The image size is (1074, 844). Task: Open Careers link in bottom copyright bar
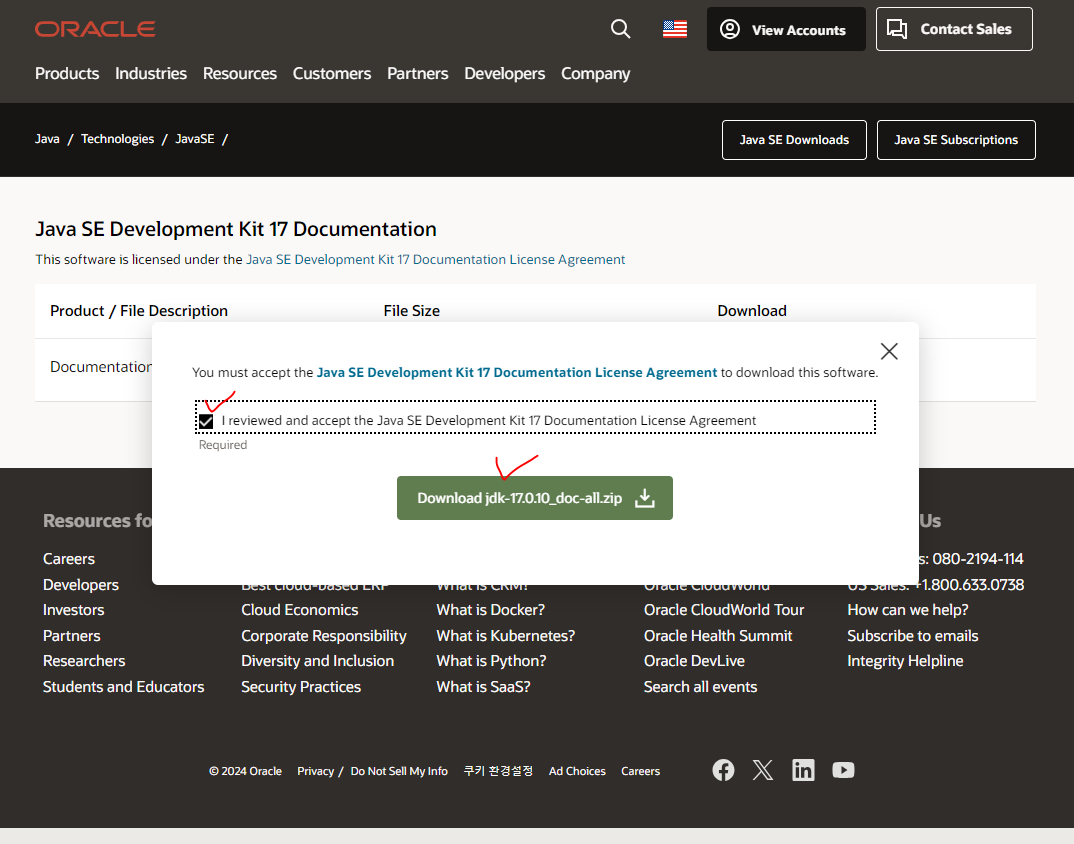click(x=640, y=771)
